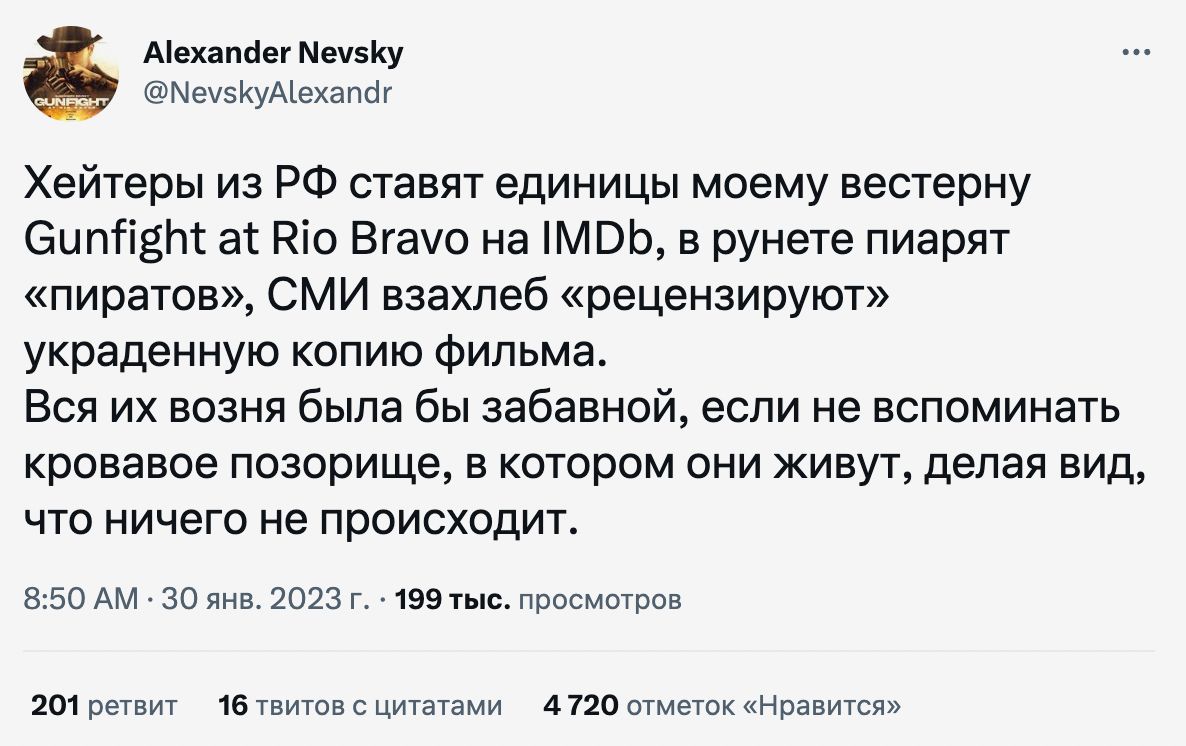This screenshot has height=746, width=1186.
Task: Open the твитов с цитатами list
Action: [378, 706]
